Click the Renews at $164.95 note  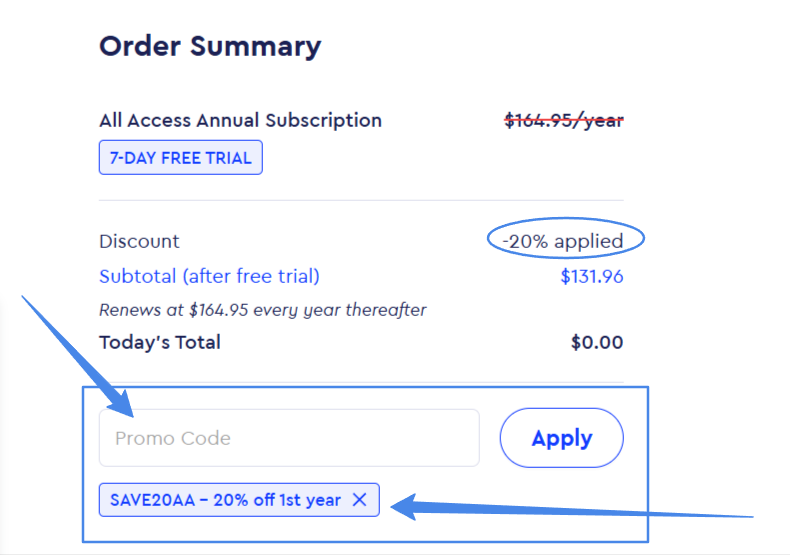pyautogui.click(x=263, y=310)
